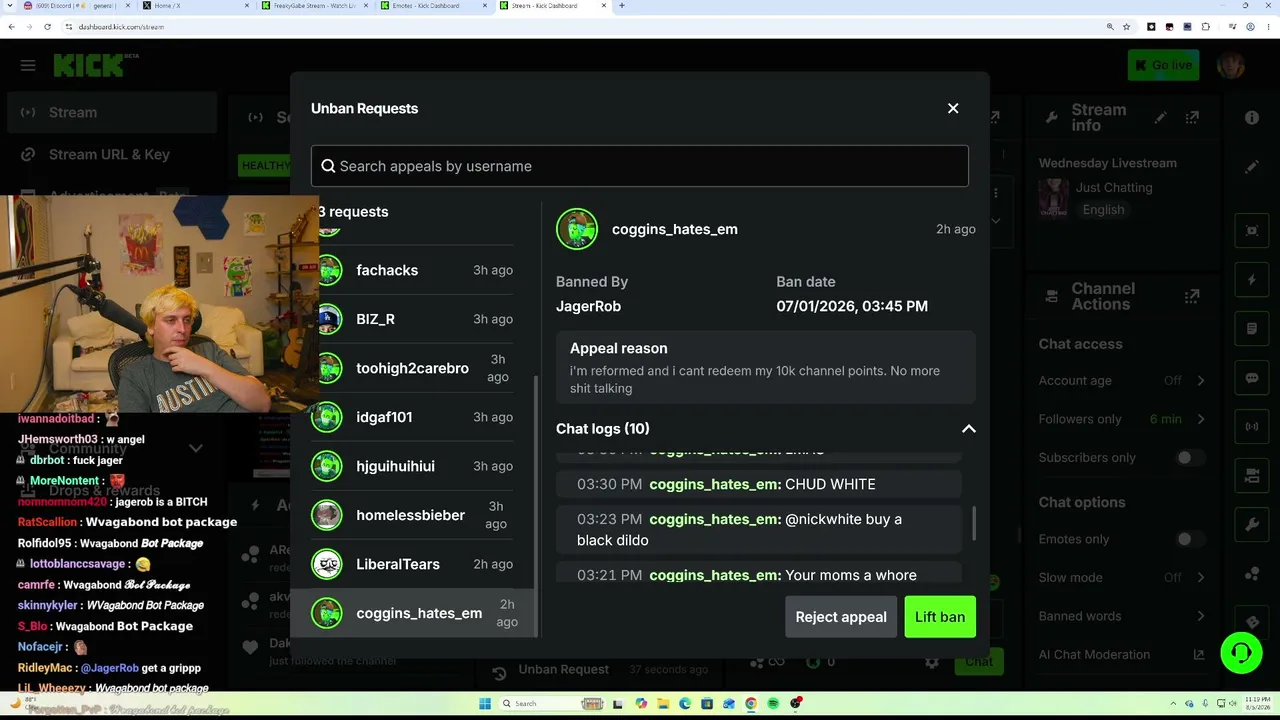Click the focus frame icon in right rail
This screenshot has height=720, width=1280.
click(x=1252, y=231)
